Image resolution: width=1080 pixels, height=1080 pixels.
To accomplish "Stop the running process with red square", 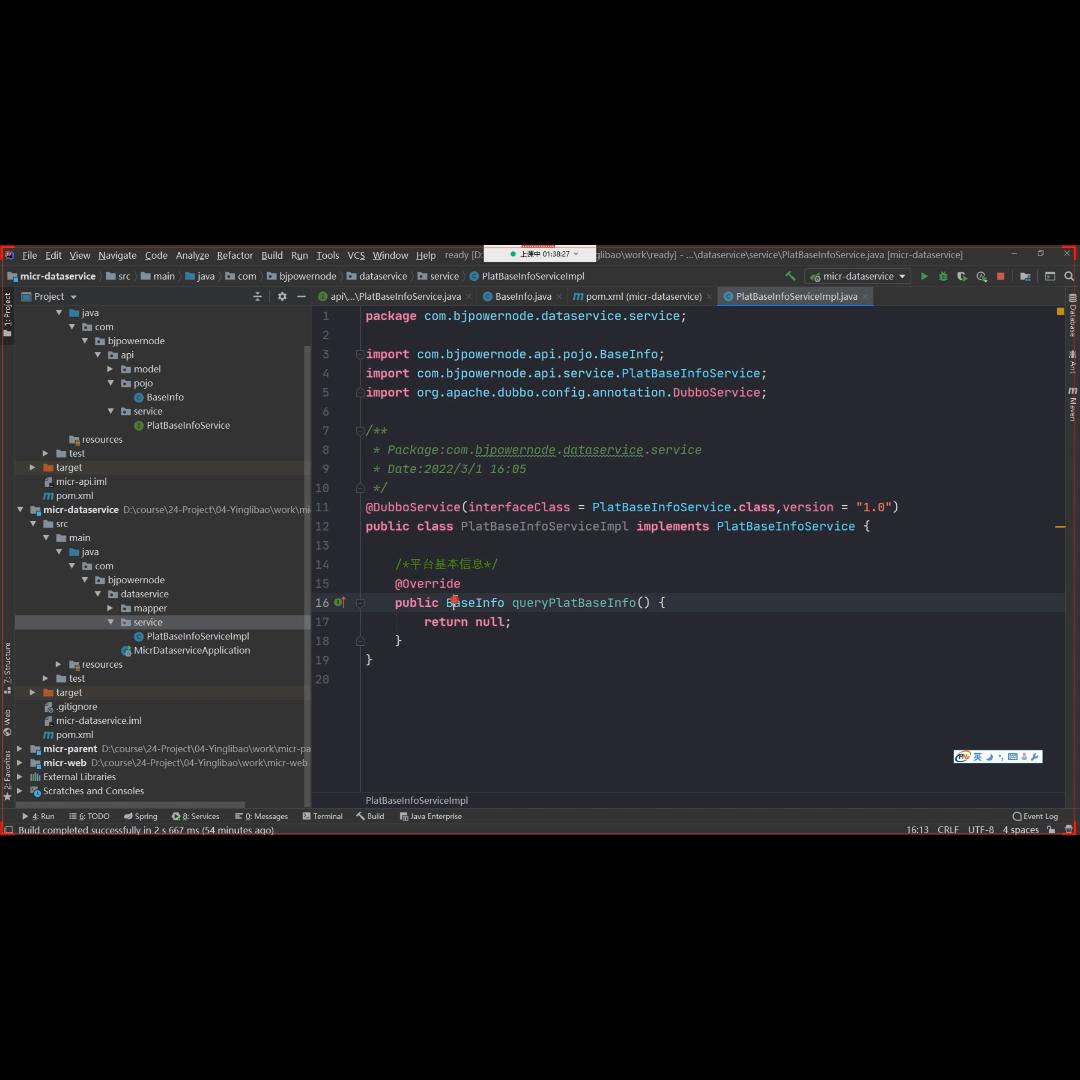I will tap(1000, 277).
